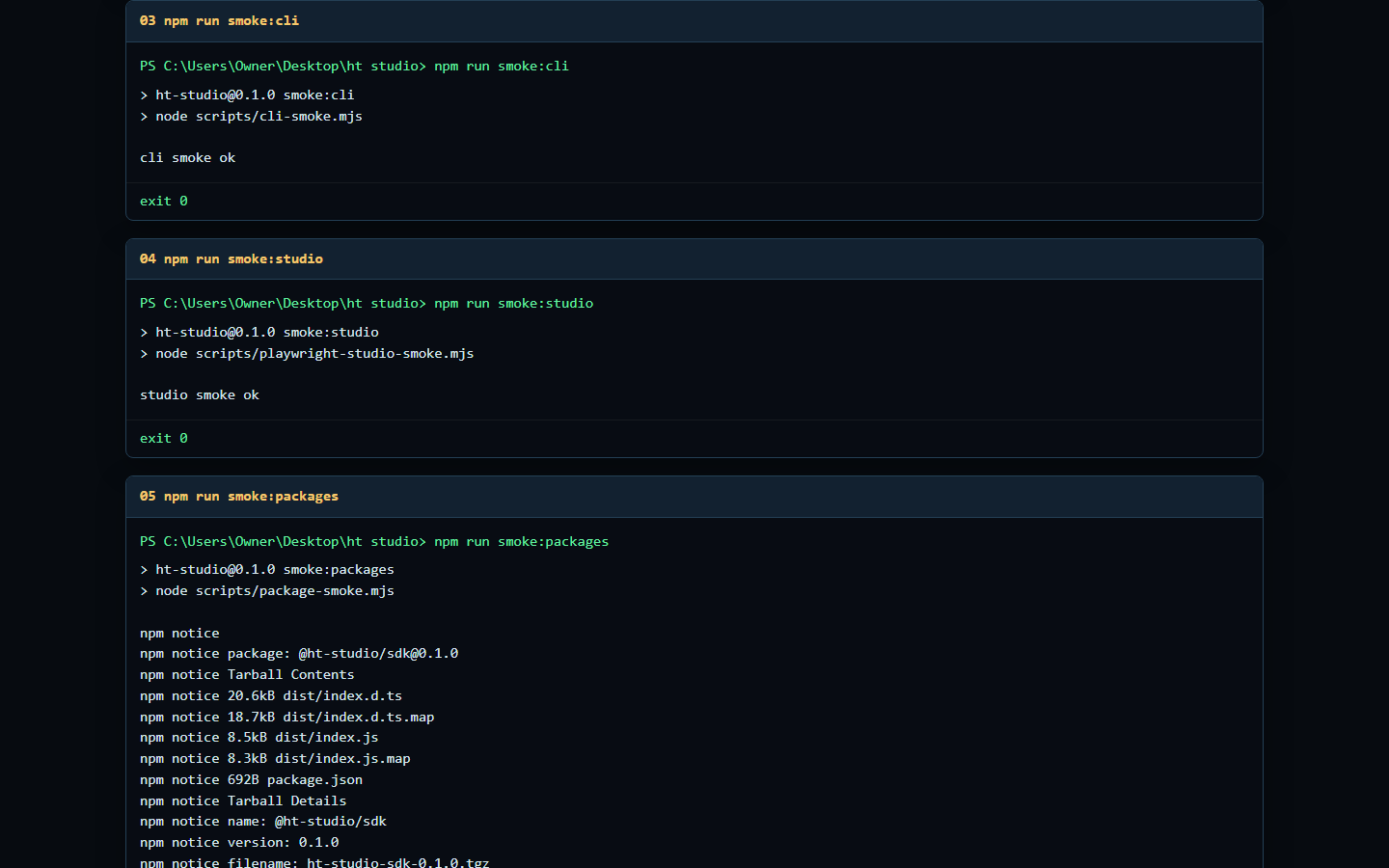This screenshot has width=1389, height=868.
Task: Click the line 'node scripts/cli-smoke.mjs'
Action: click(x=251, y=116)
